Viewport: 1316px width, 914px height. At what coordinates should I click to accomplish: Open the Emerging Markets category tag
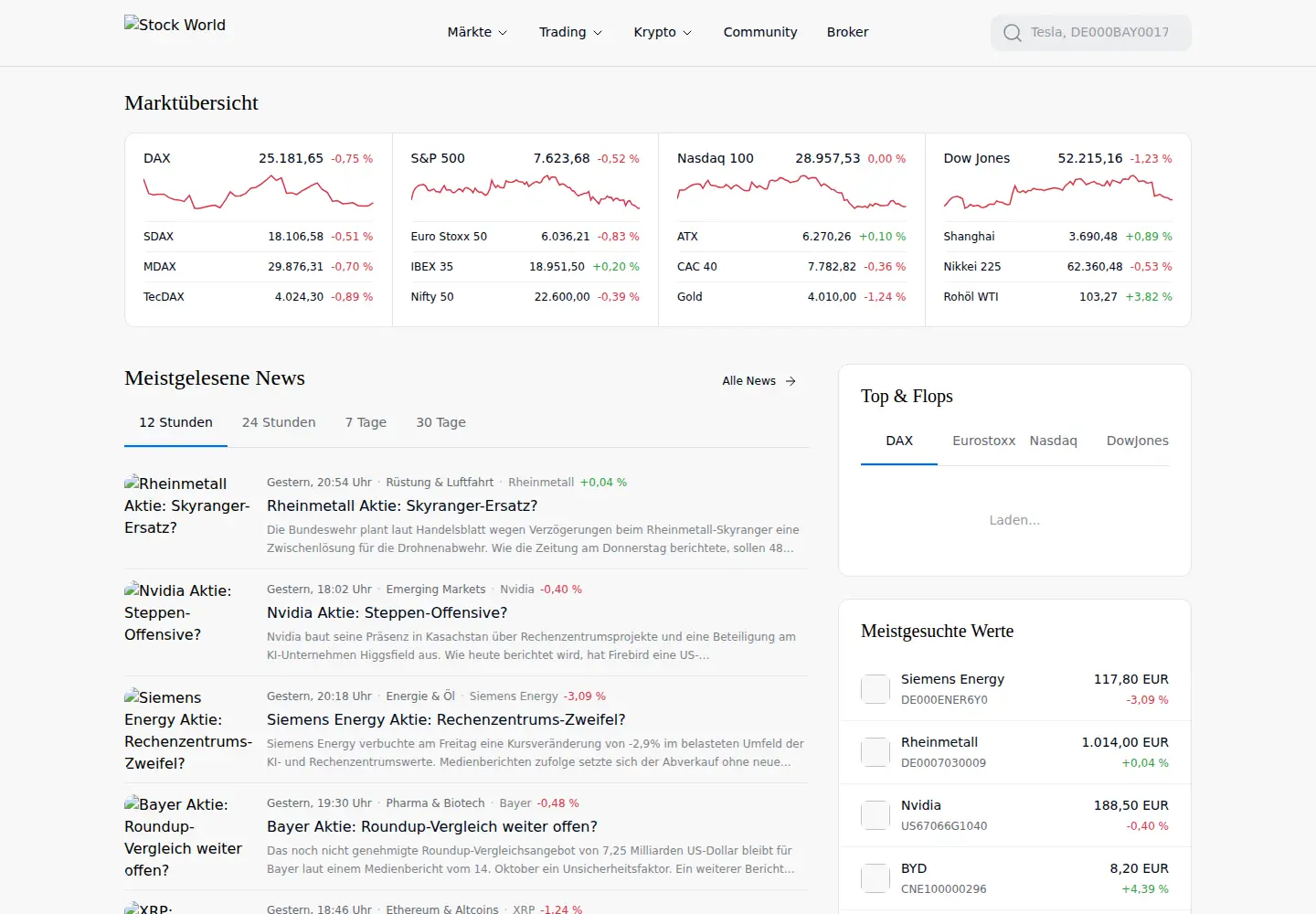436,590
